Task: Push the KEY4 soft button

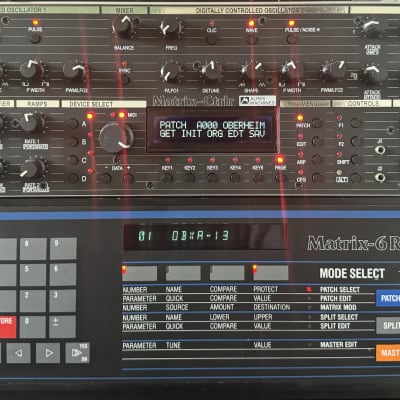Action: pos(235,178)
